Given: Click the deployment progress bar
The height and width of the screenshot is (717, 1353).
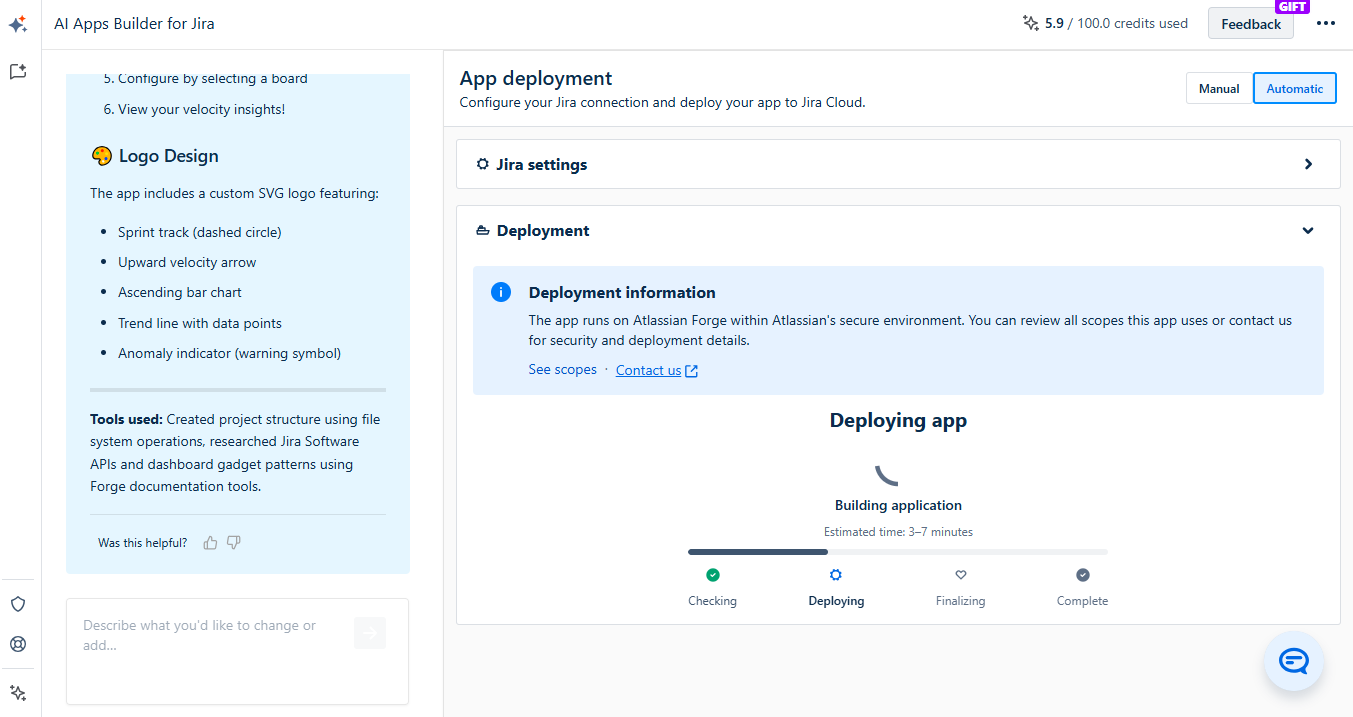Looking at the screenshot, I should point(897,552).
